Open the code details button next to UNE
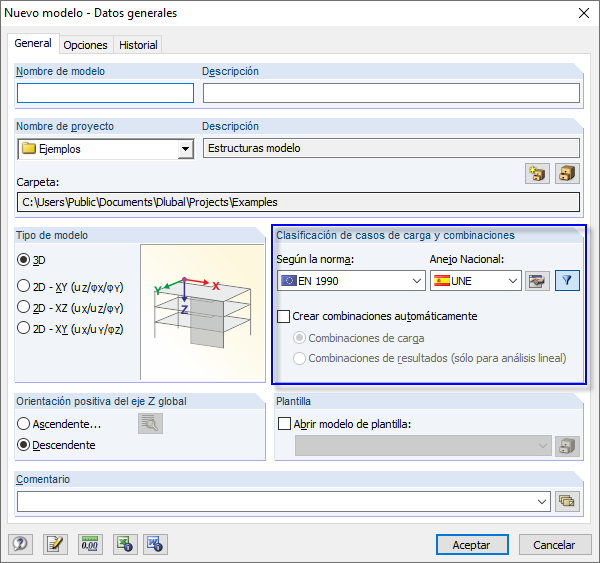The height and width of the screenshot is (563, 600). tap(537, 281)
